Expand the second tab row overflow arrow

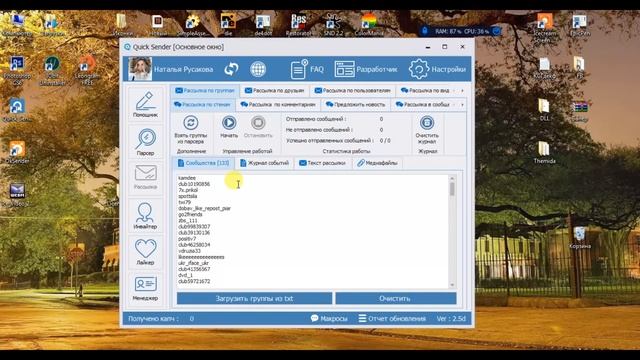coord(462,105)
